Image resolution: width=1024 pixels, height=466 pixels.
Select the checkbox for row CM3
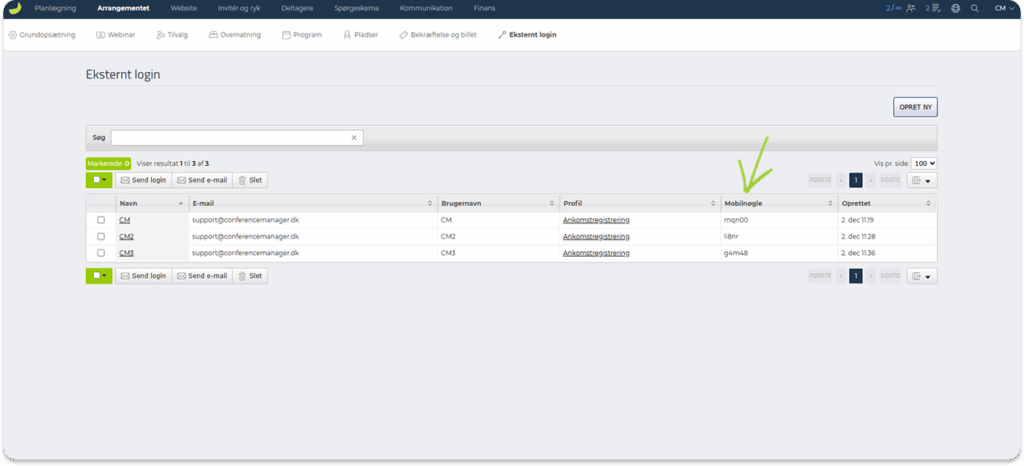[x=101, y=253]
